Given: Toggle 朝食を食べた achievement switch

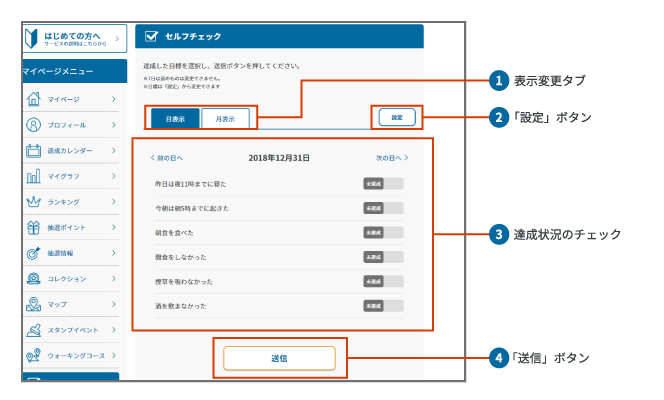Looking at the screenshot, I should 383,233.
